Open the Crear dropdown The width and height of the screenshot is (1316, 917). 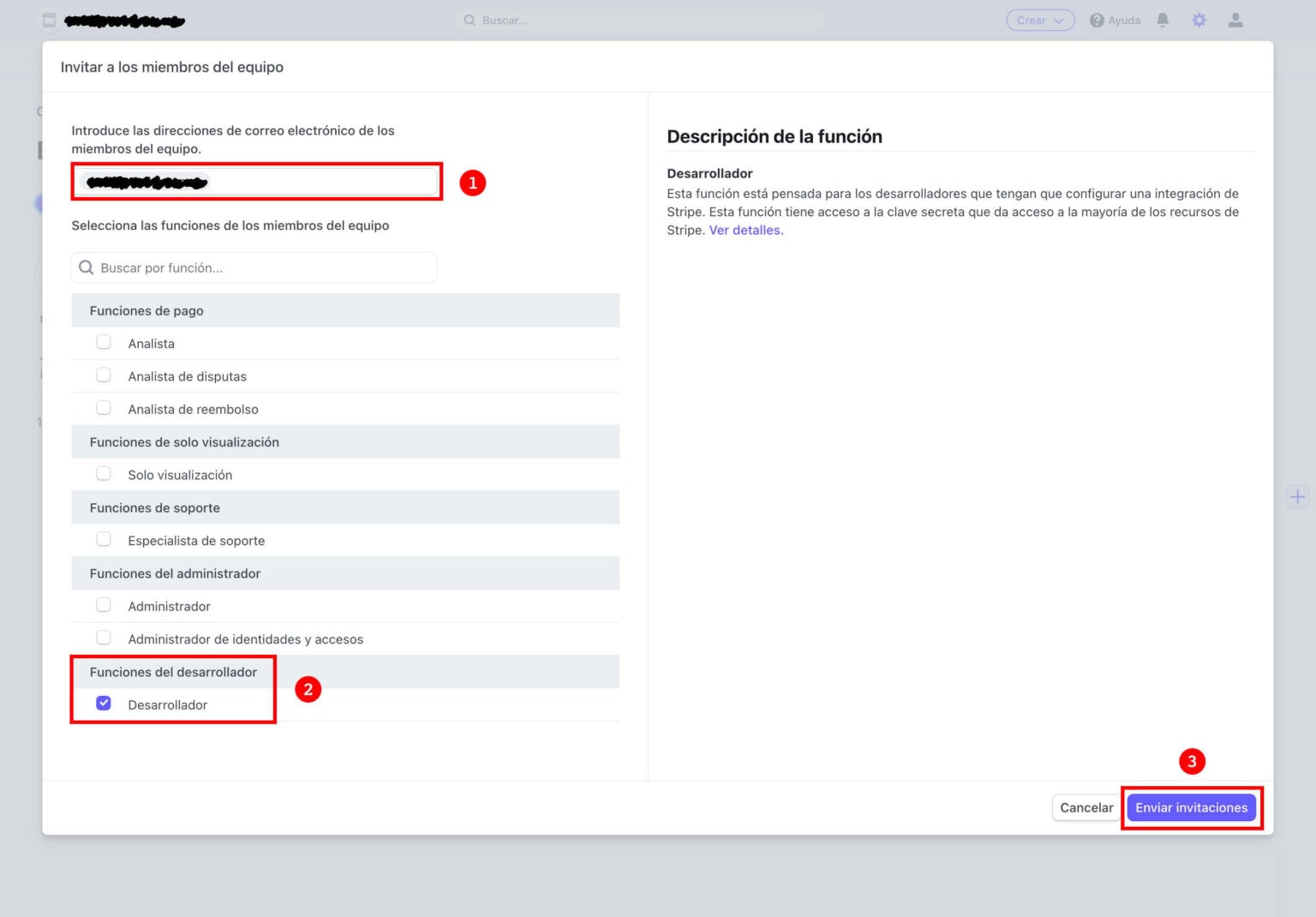point(1039,20)
